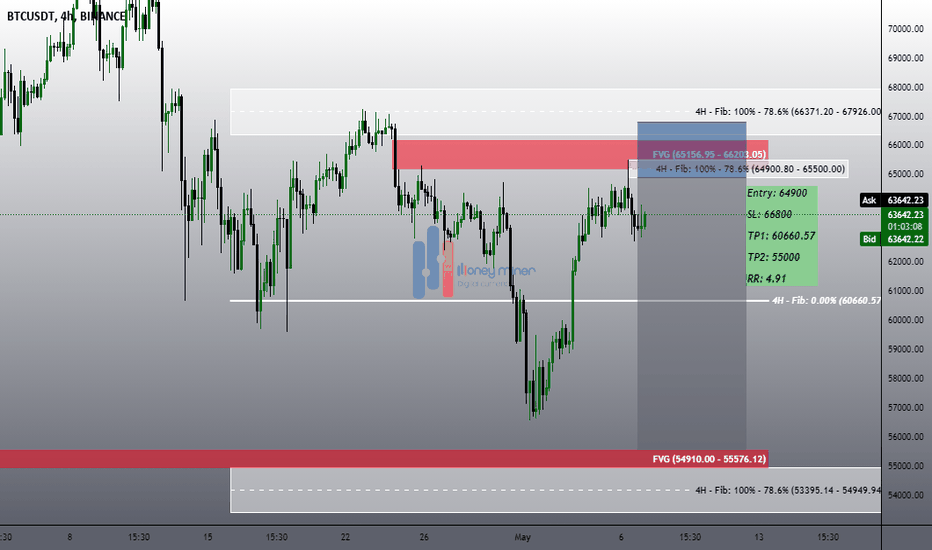Click the 13 date label on the time axis
Viewport: 932px width, 550px height.
click(x=758, y=537)
